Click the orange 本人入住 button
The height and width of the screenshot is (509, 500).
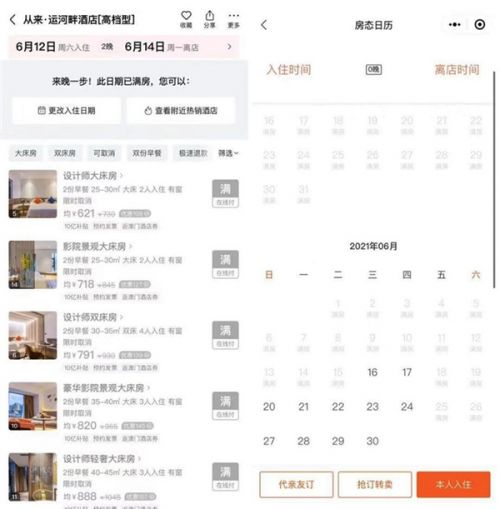coord(453,484)
